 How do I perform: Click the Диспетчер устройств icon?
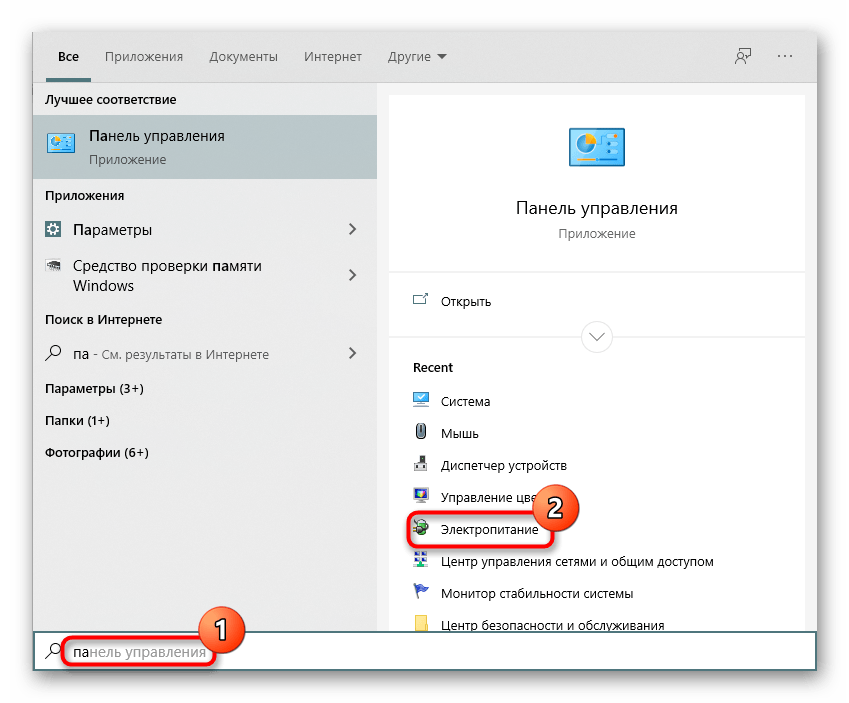click(x=421, y=464)
